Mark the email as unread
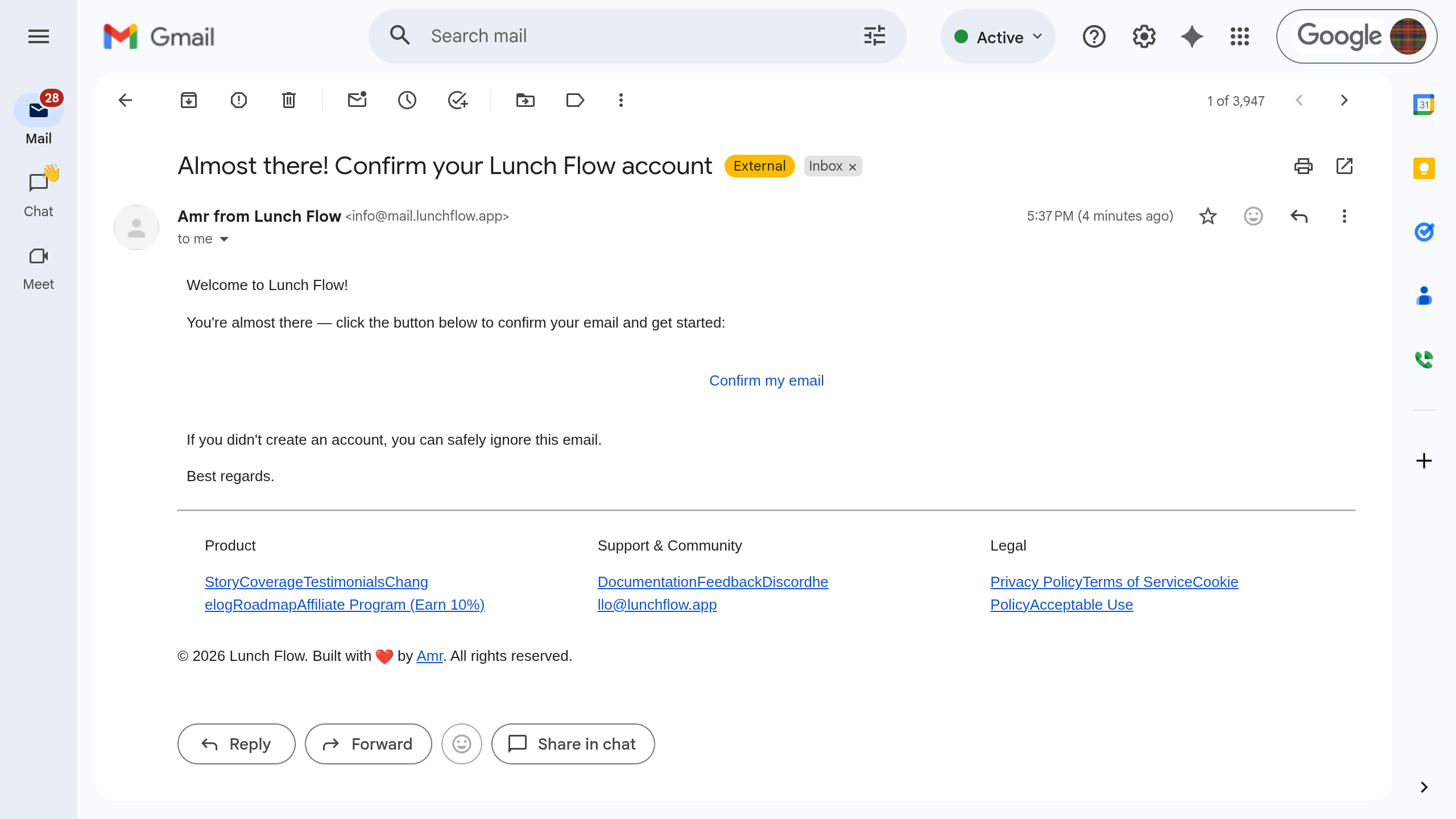 point(357,100)
